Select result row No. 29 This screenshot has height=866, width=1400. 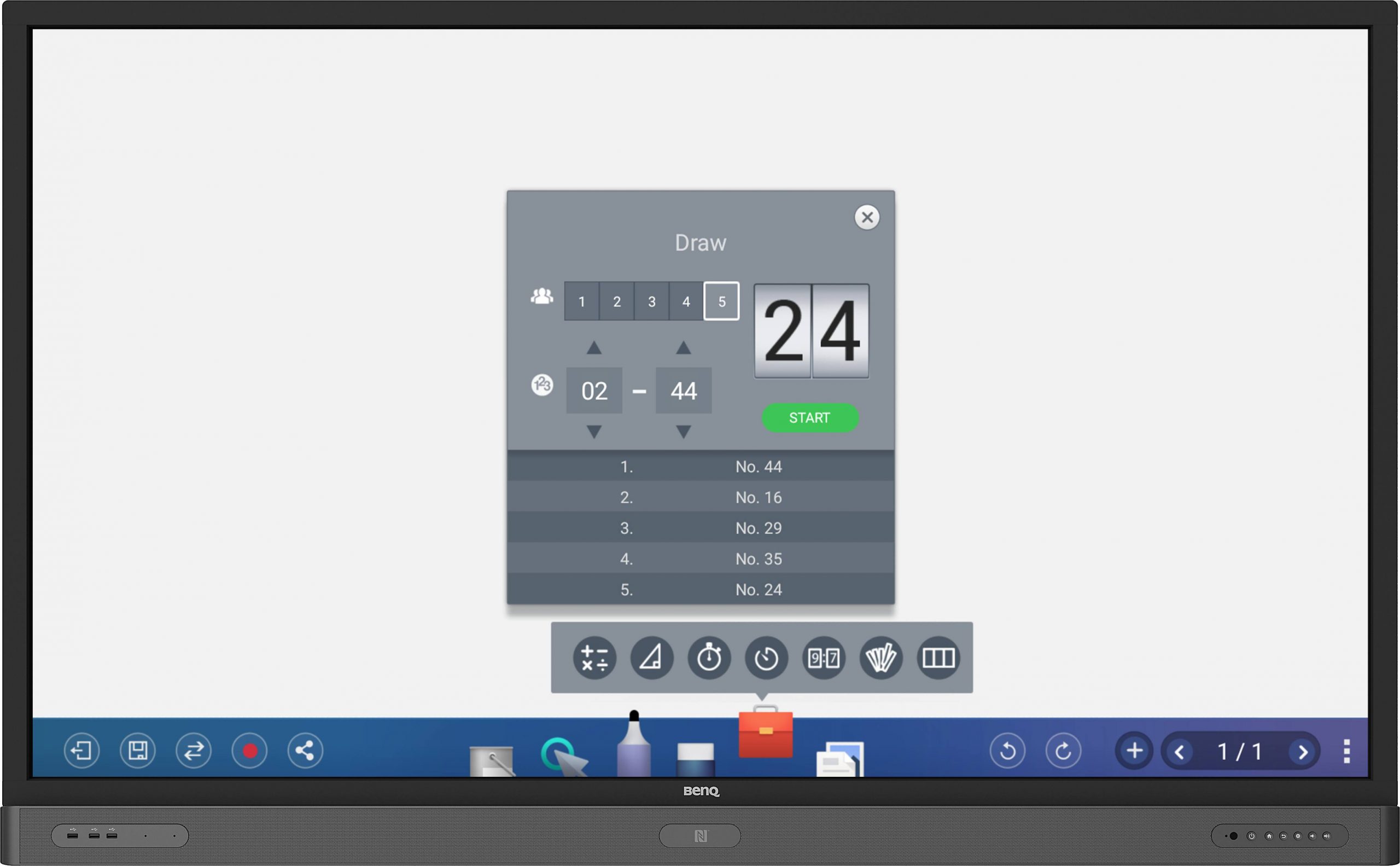tap(701, 527)
